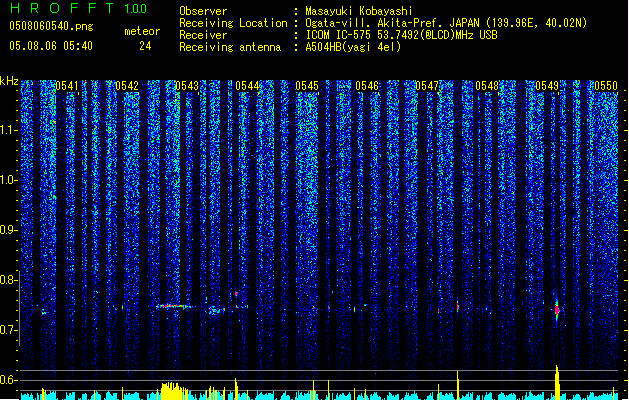Click the observer name Masayuki Kobayashi

(x=358, y=11)
